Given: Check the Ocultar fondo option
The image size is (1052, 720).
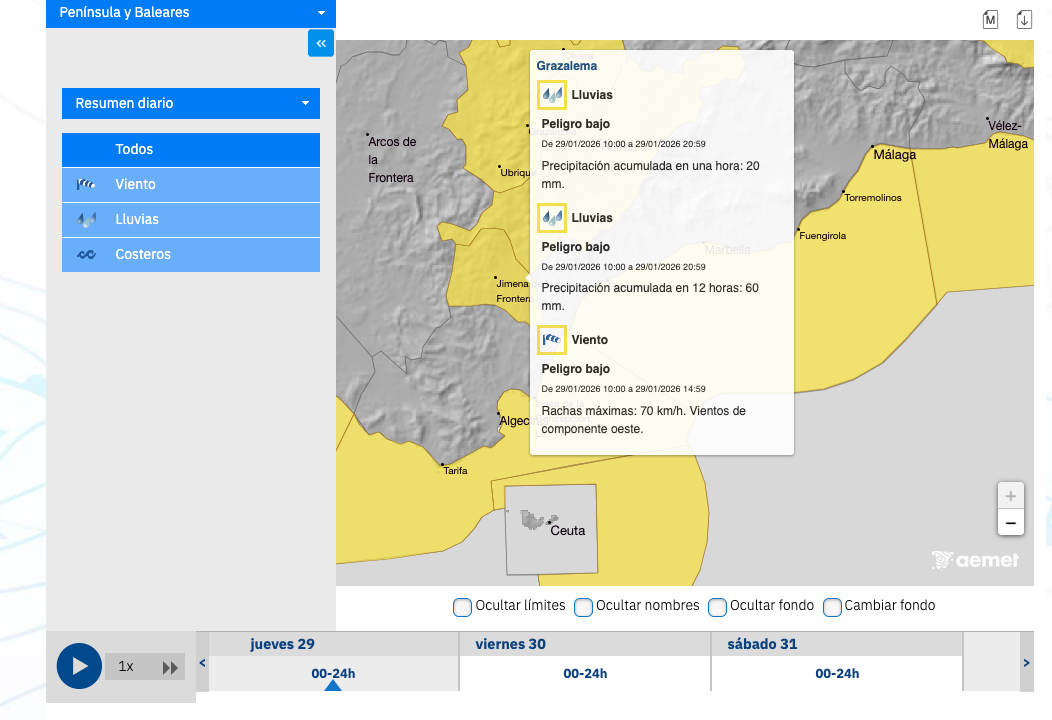Looking at the screenshot, I should point(717,607).
